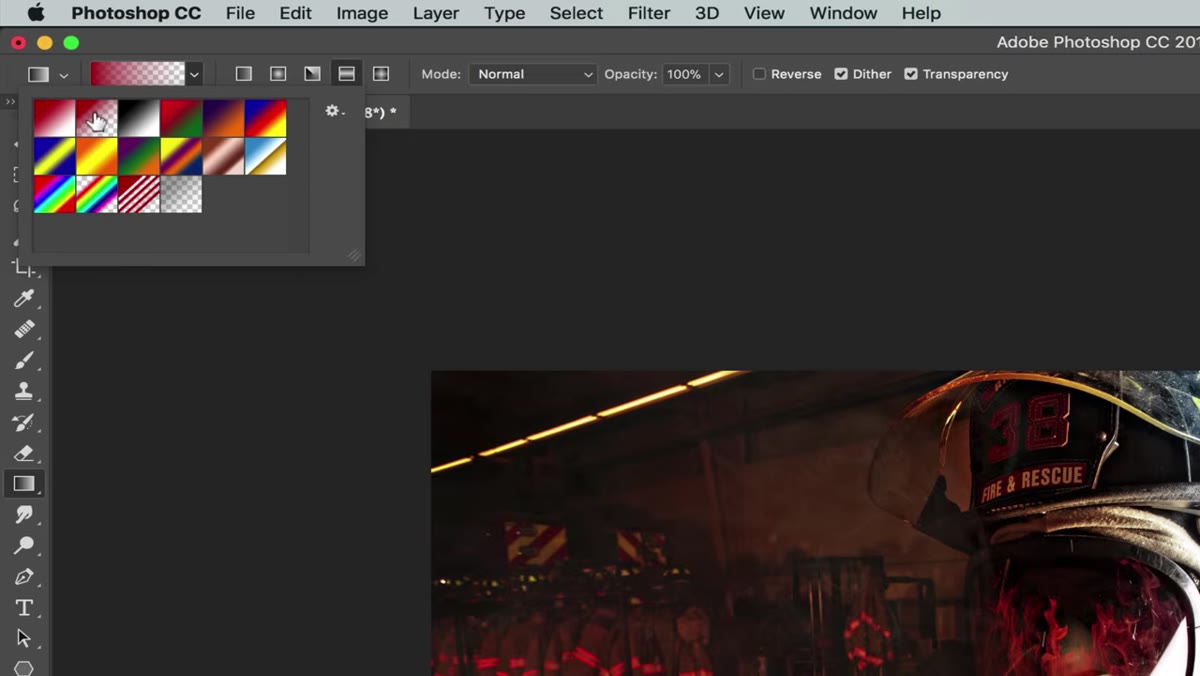Choose the Radial Gradient style icon
This screenshot has height=676, width=1200.
click(278, 74)
